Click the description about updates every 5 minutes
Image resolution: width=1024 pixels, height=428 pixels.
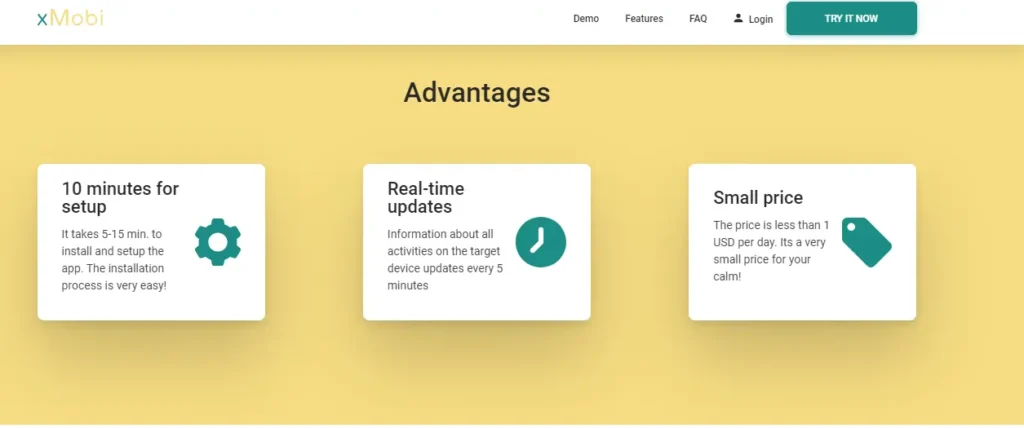[x=444, y=259]
